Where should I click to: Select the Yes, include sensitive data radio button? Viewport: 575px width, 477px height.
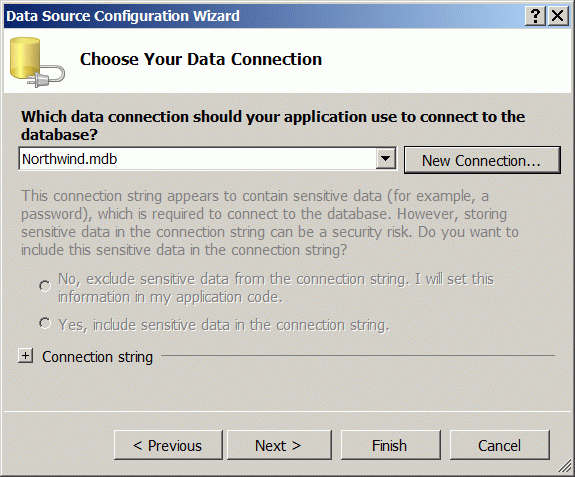coord(45,323)
